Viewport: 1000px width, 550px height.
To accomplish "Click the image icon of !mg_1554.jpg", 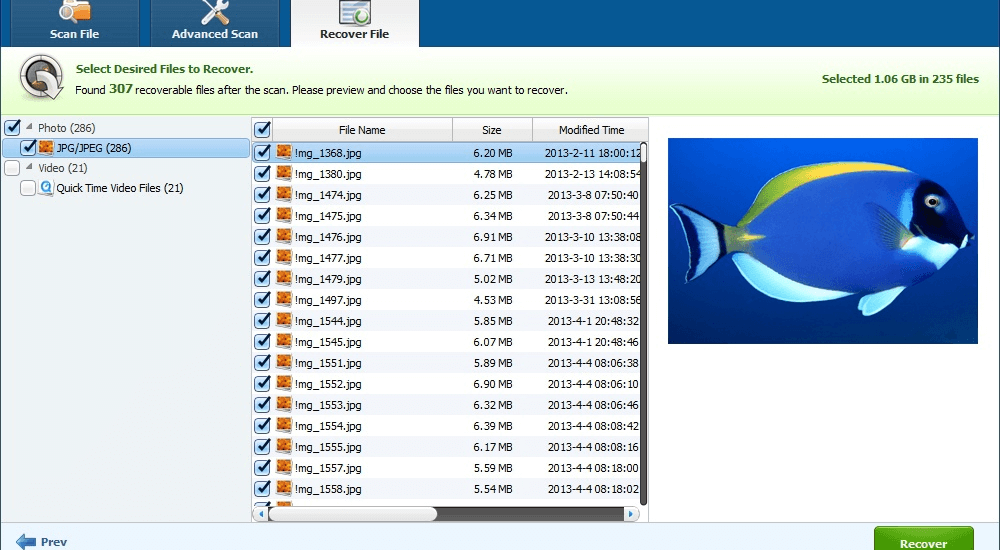I will (284, 426).
